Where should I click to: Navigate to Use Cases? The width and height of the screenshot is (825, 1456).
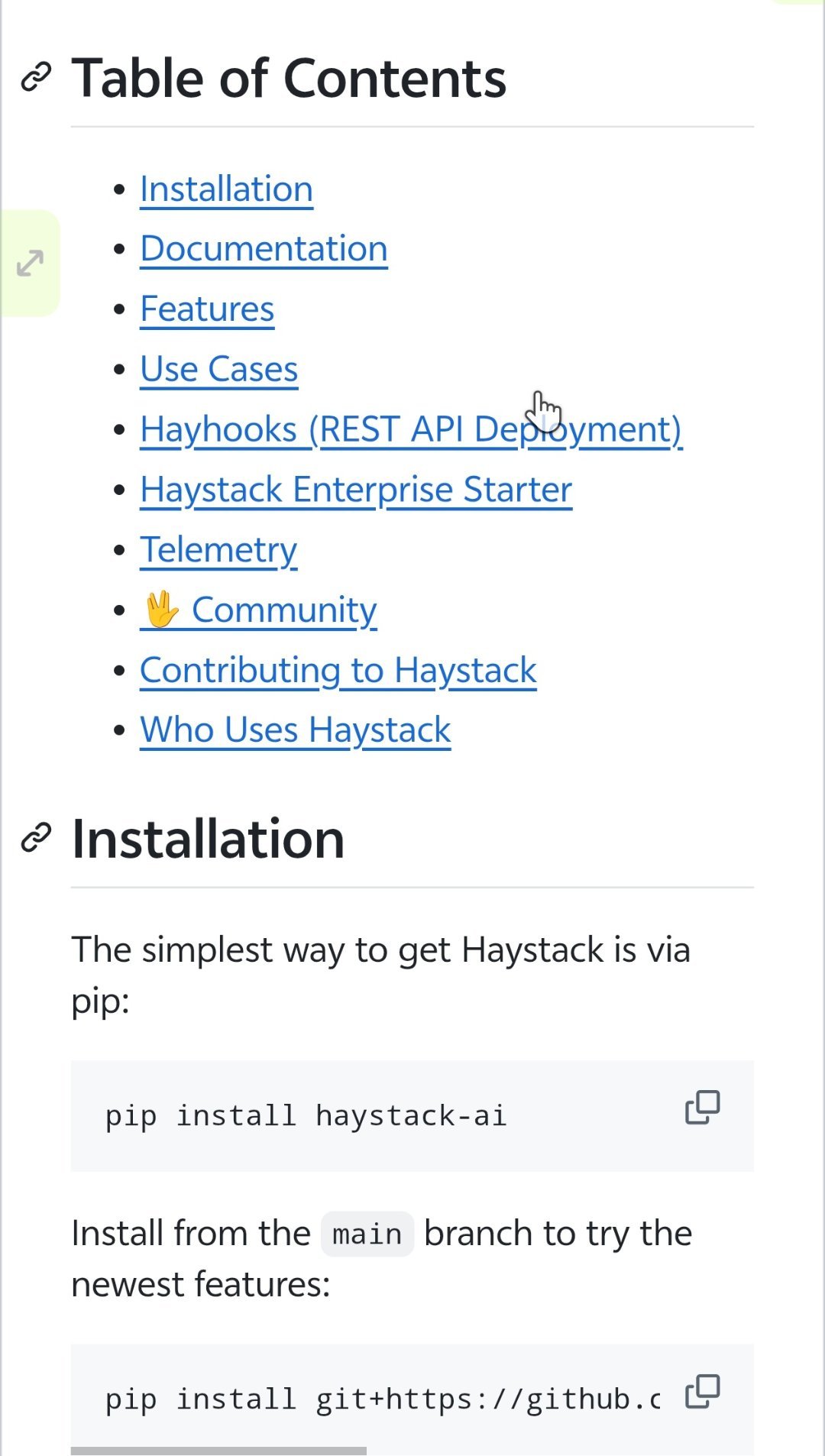pos(219,369)
